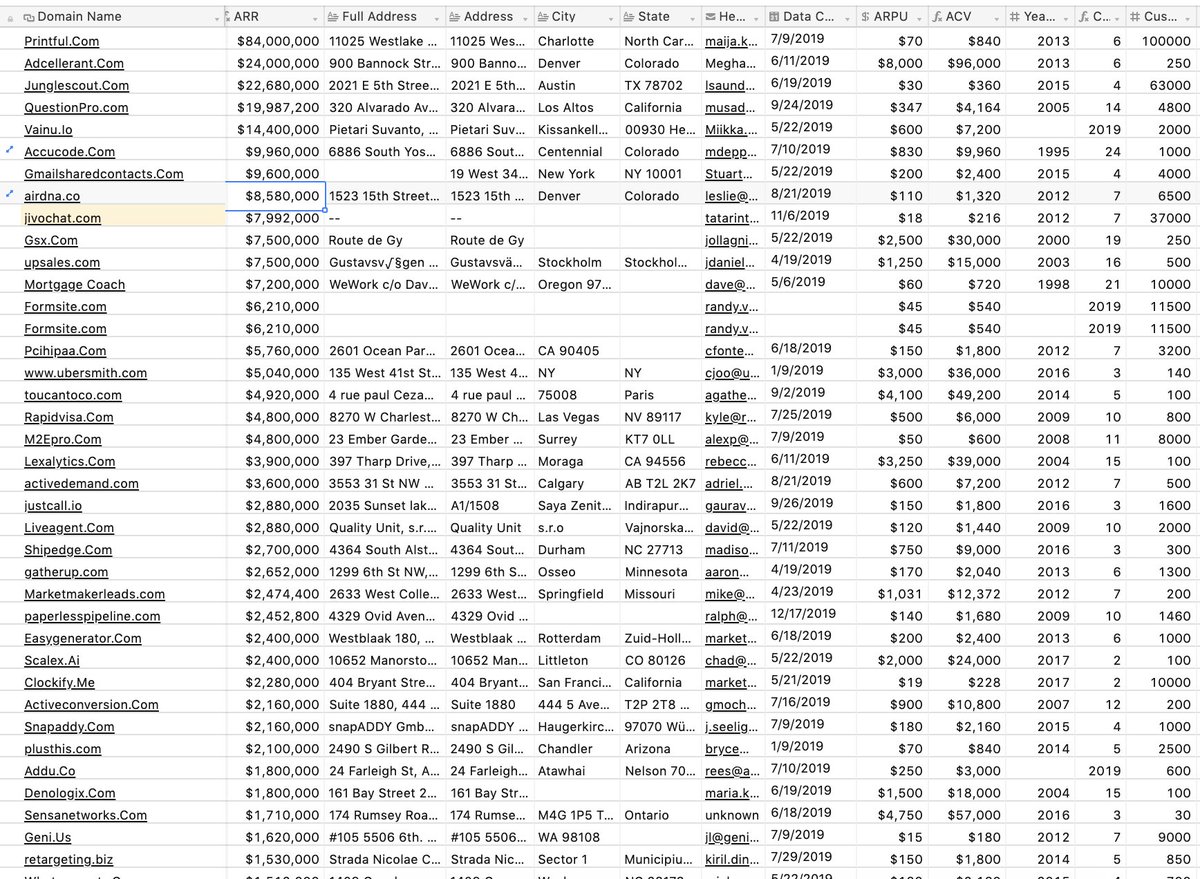Click the text-type icon of Address column
This screenshot has height=879, width=1200.
(455, 17)
